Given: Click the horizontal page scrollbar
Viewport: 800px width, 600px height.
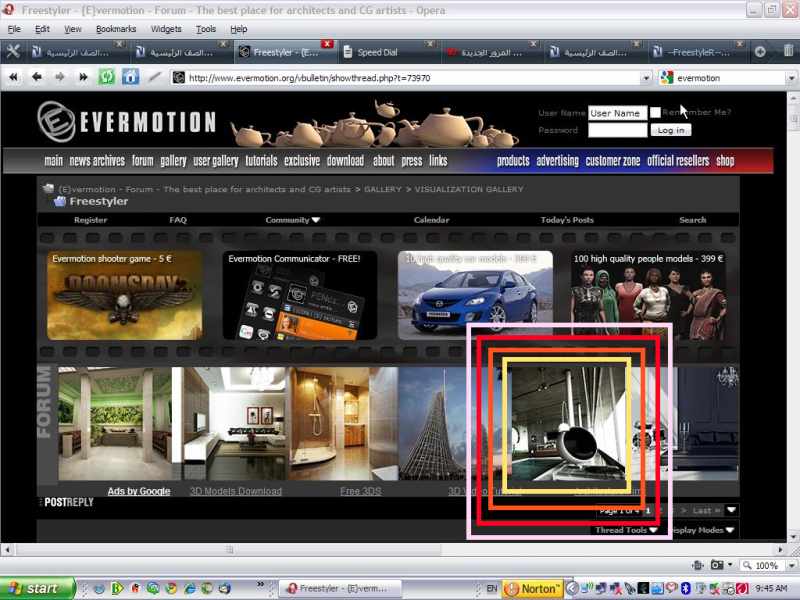Looking at the screenshot, I should (x=228, y=550).
